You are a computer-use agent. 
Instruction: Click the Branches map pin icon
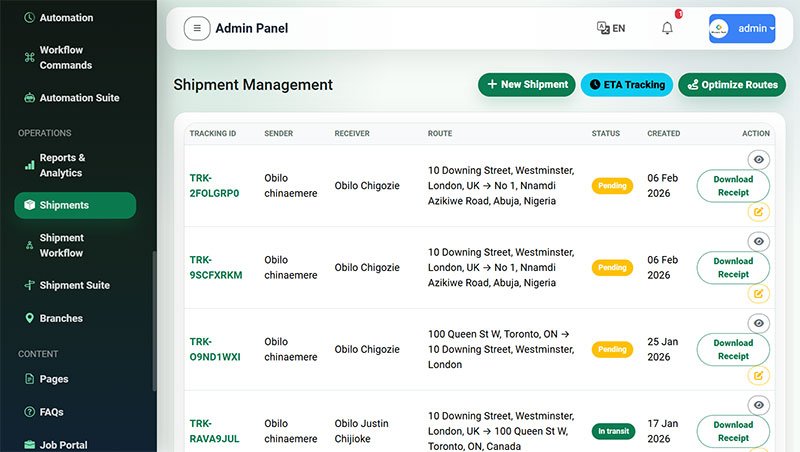tap(30, 318)
